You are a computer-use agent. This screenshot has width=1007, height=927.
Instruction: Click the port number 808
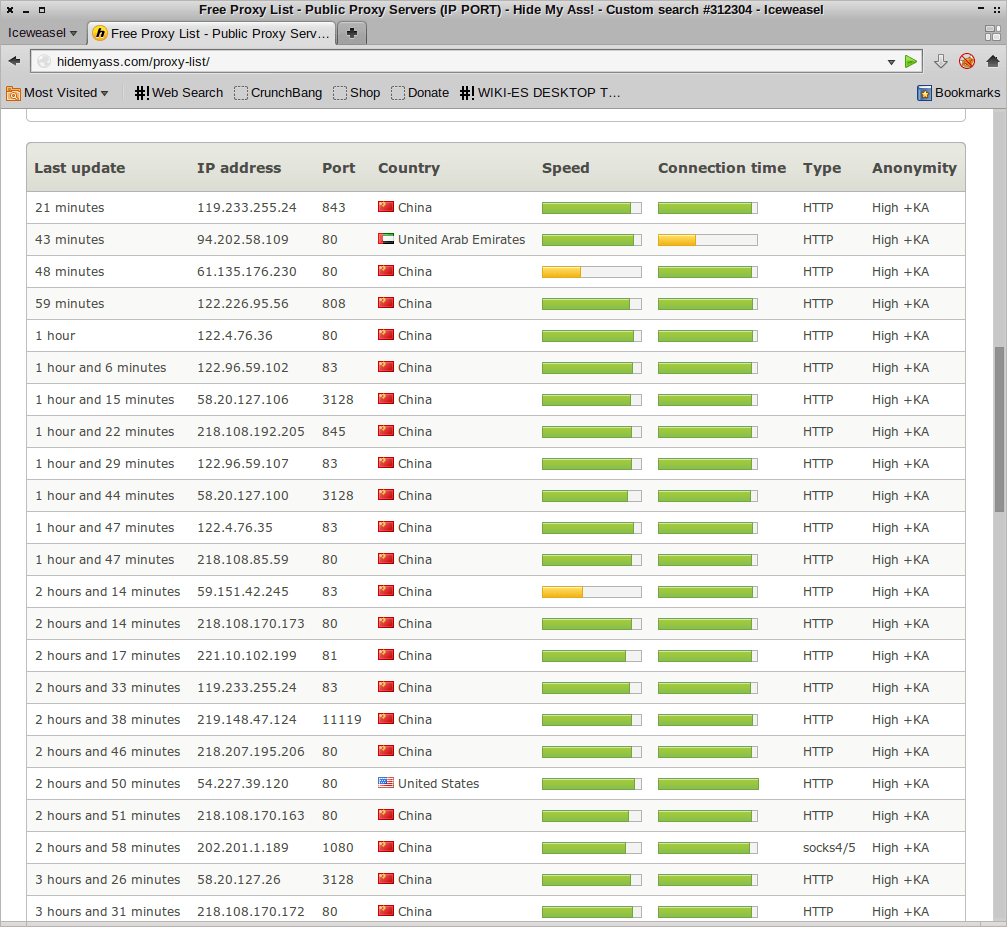[x=333, y=303]
